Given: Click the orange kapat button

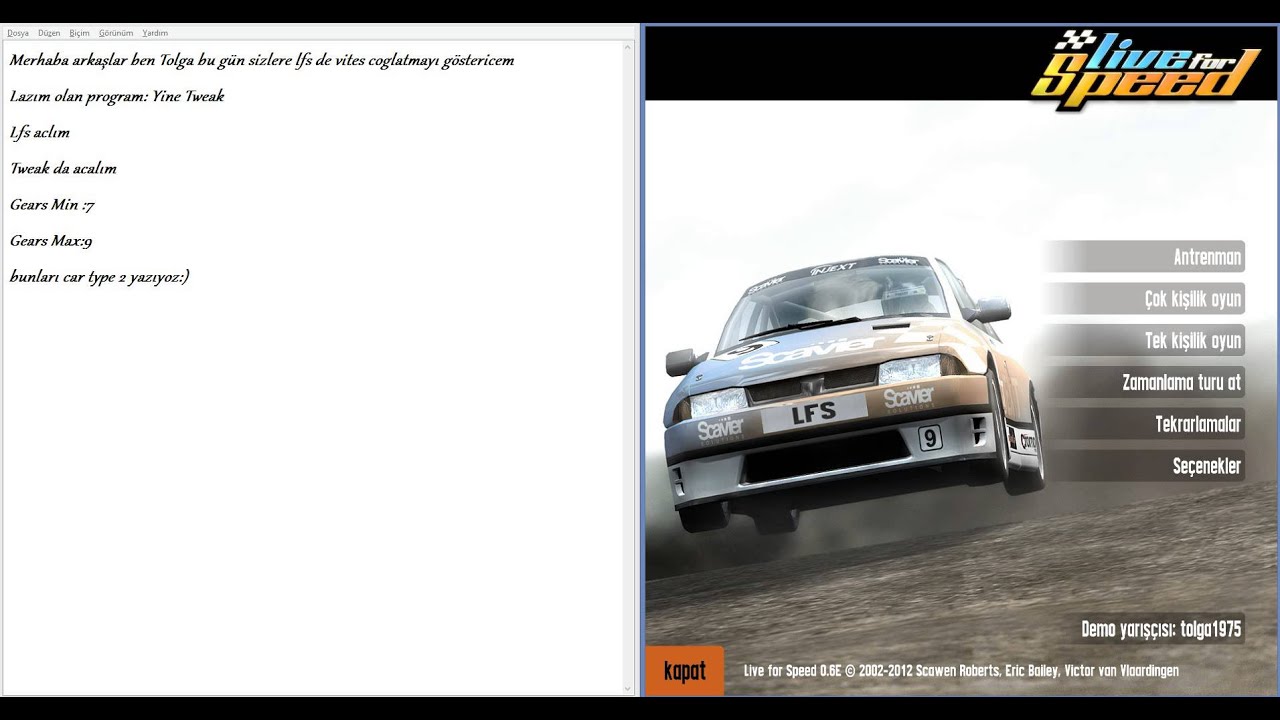Looking at the screenshot, I should 684,671.
